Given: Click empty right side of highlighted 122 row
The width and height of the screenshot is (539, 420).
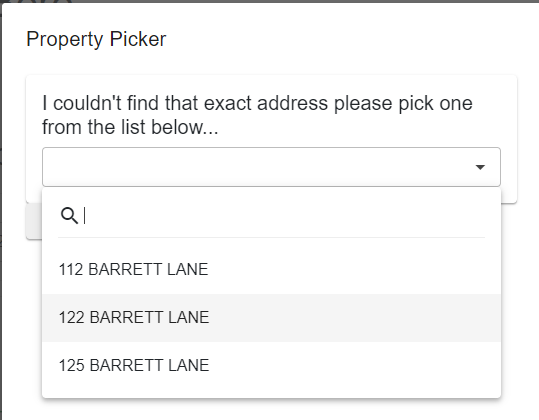Looking at the screenshot, I should 354,317.
